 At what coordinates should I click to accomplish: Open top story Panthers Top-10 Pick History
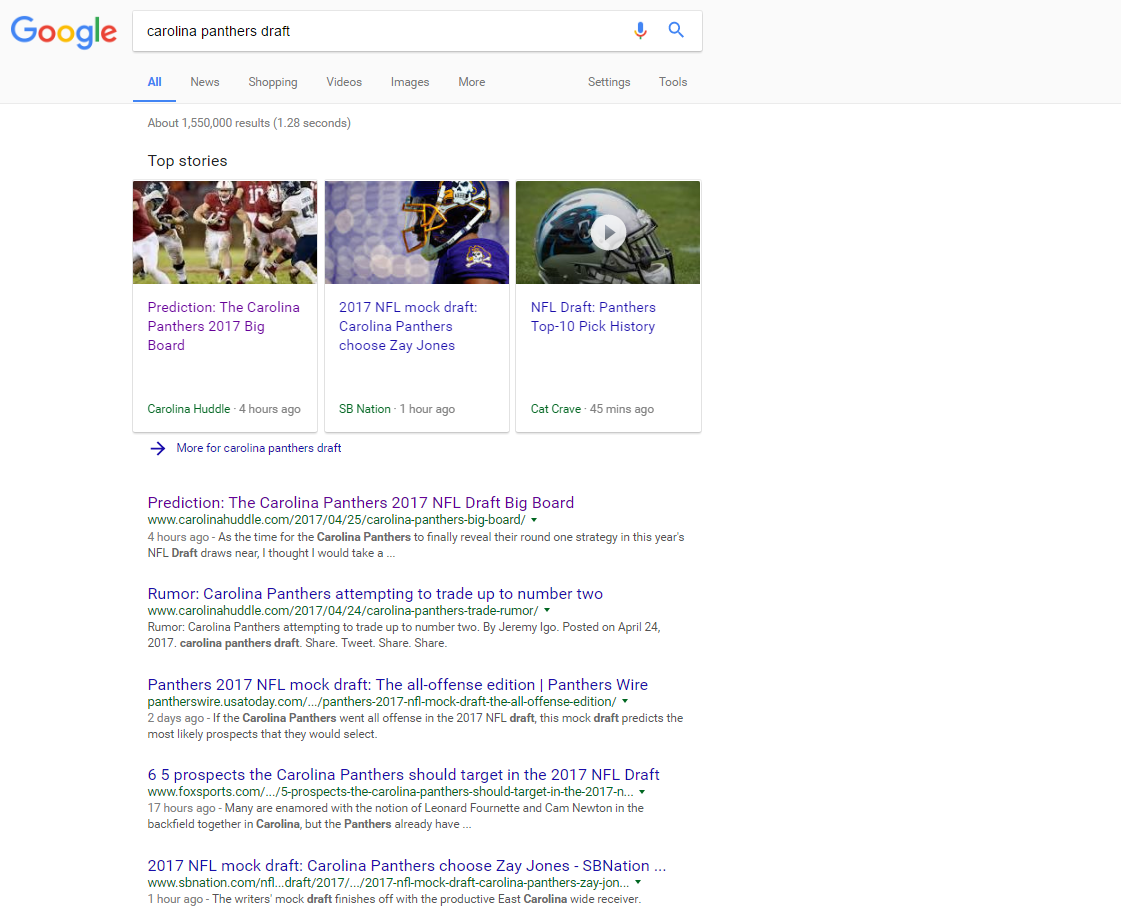tap(593, 317)
